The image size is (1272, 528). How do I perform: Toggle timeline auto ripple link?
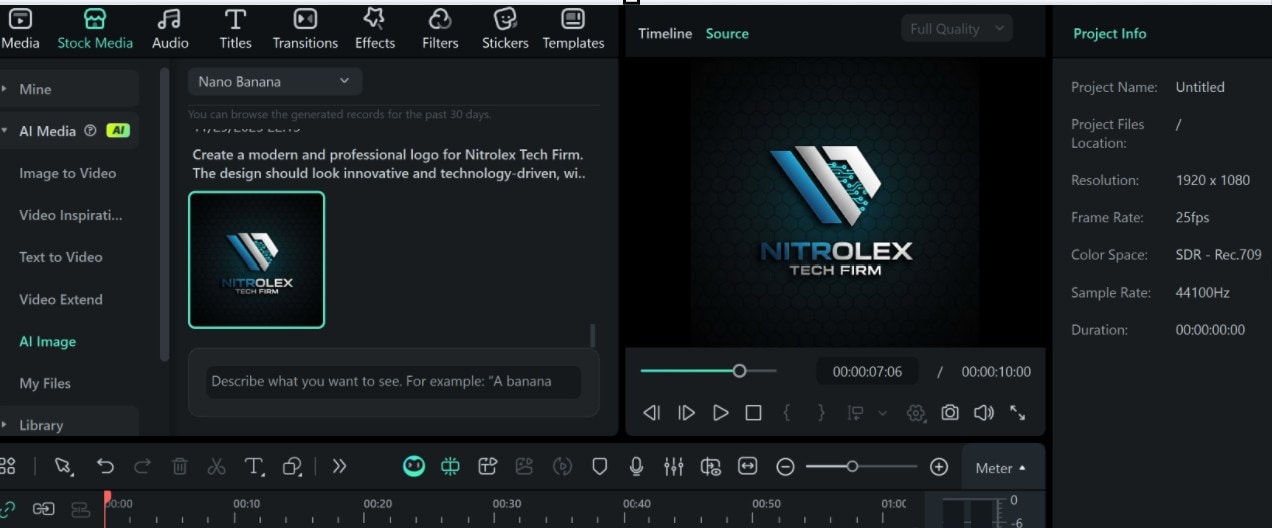[8, 509]
